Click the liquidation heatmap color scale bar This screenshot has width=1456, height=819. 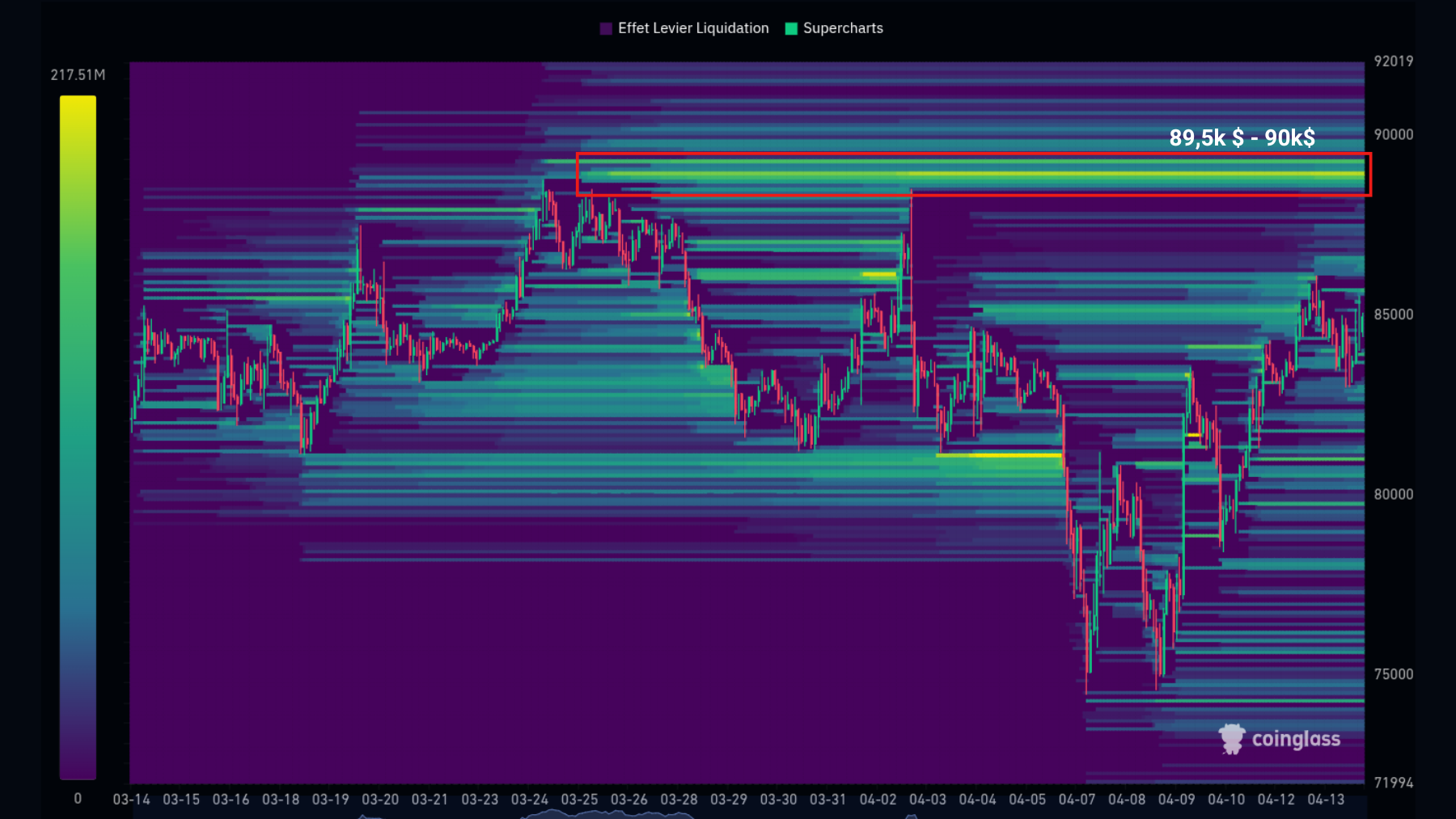(78, 437)
